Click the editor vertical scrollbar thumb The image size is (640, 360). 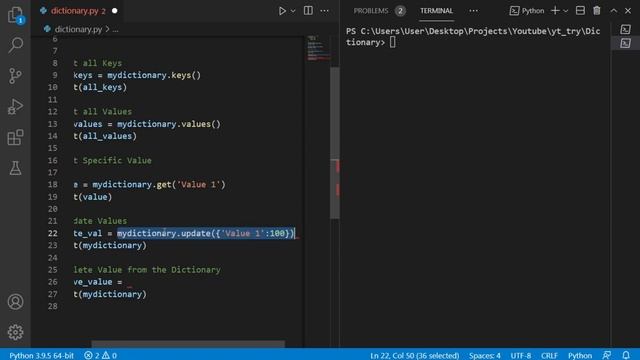tap(335, 143)
